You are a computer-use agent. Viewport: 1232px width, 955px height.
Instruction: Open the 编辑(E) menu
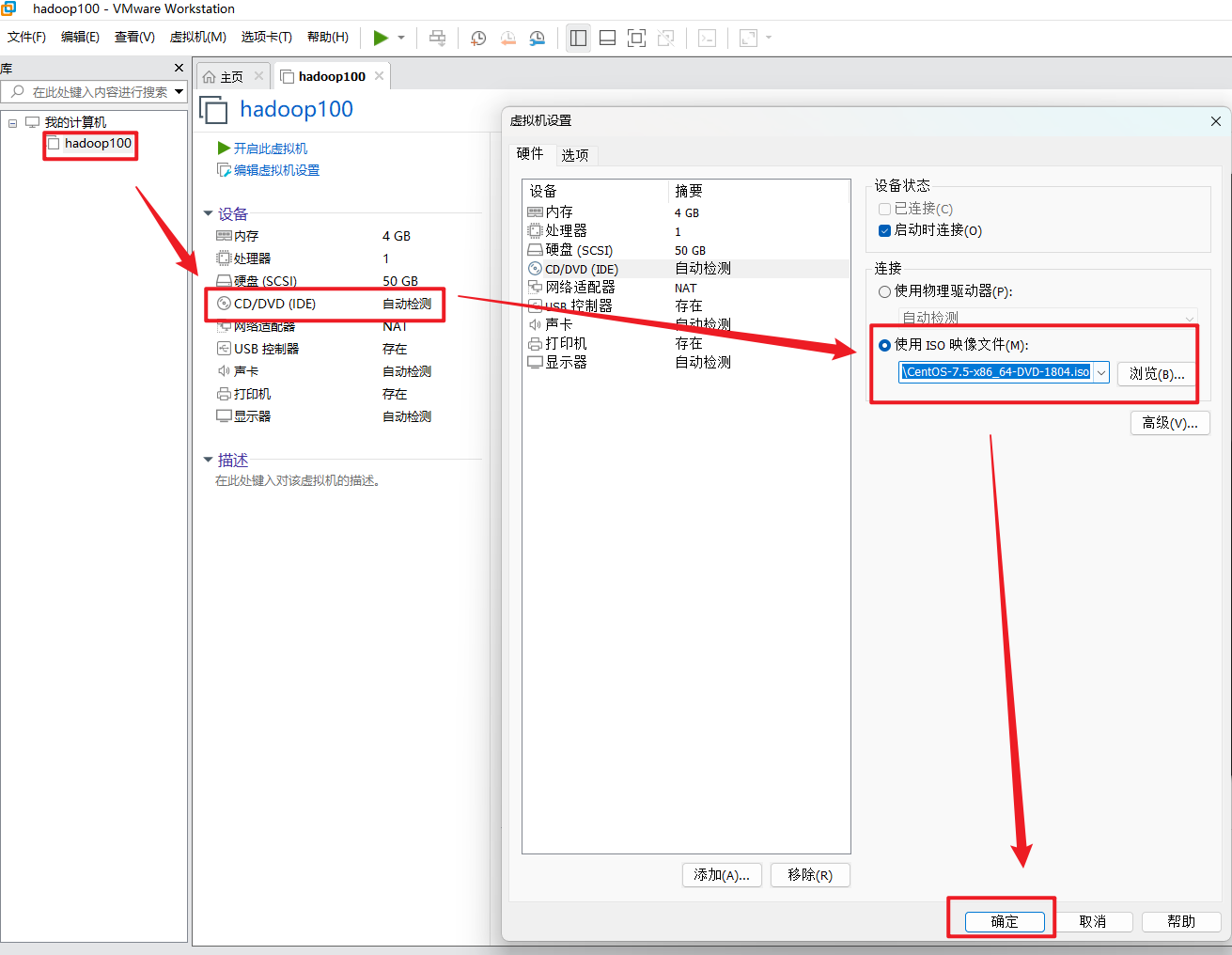click(80, 37)
